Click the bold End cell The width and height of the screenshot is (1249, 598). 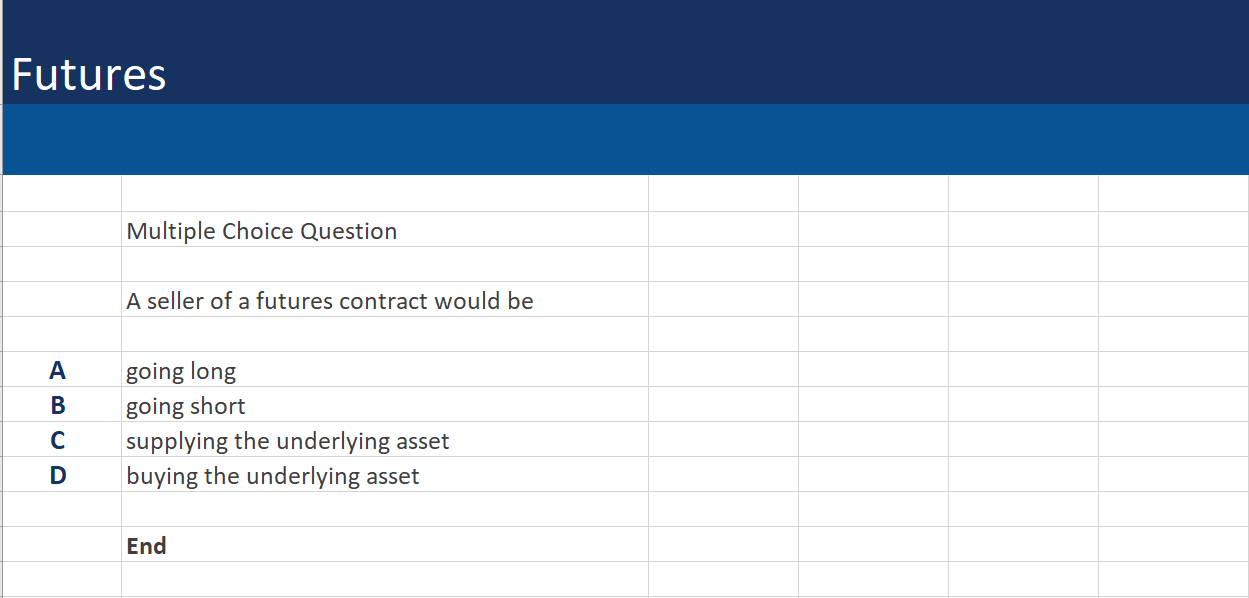(146, 546)
